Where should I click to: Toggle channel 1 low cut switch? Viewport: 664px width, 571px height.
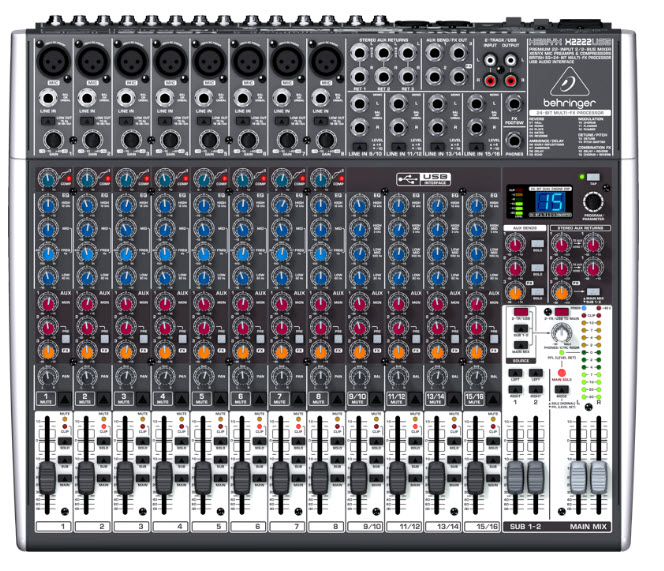coord(48,121)
